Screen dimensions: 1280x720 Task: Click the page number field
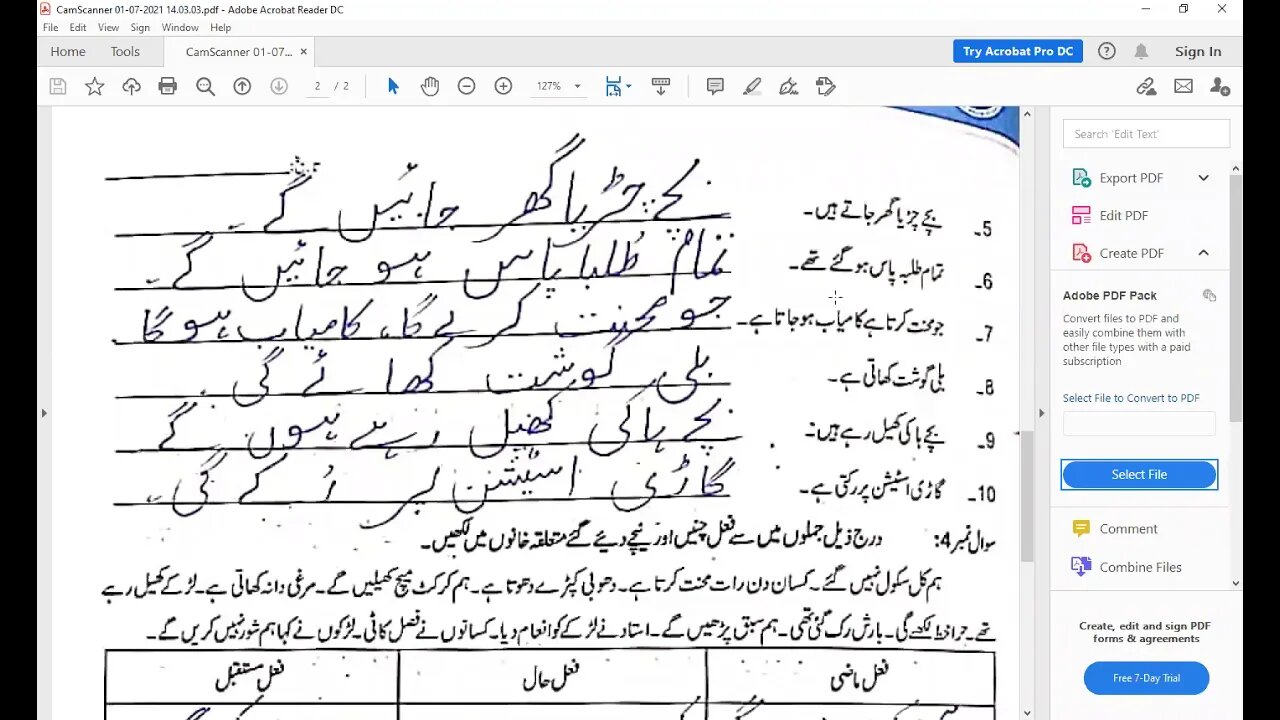pyautogui.click(x=318, y=87)
